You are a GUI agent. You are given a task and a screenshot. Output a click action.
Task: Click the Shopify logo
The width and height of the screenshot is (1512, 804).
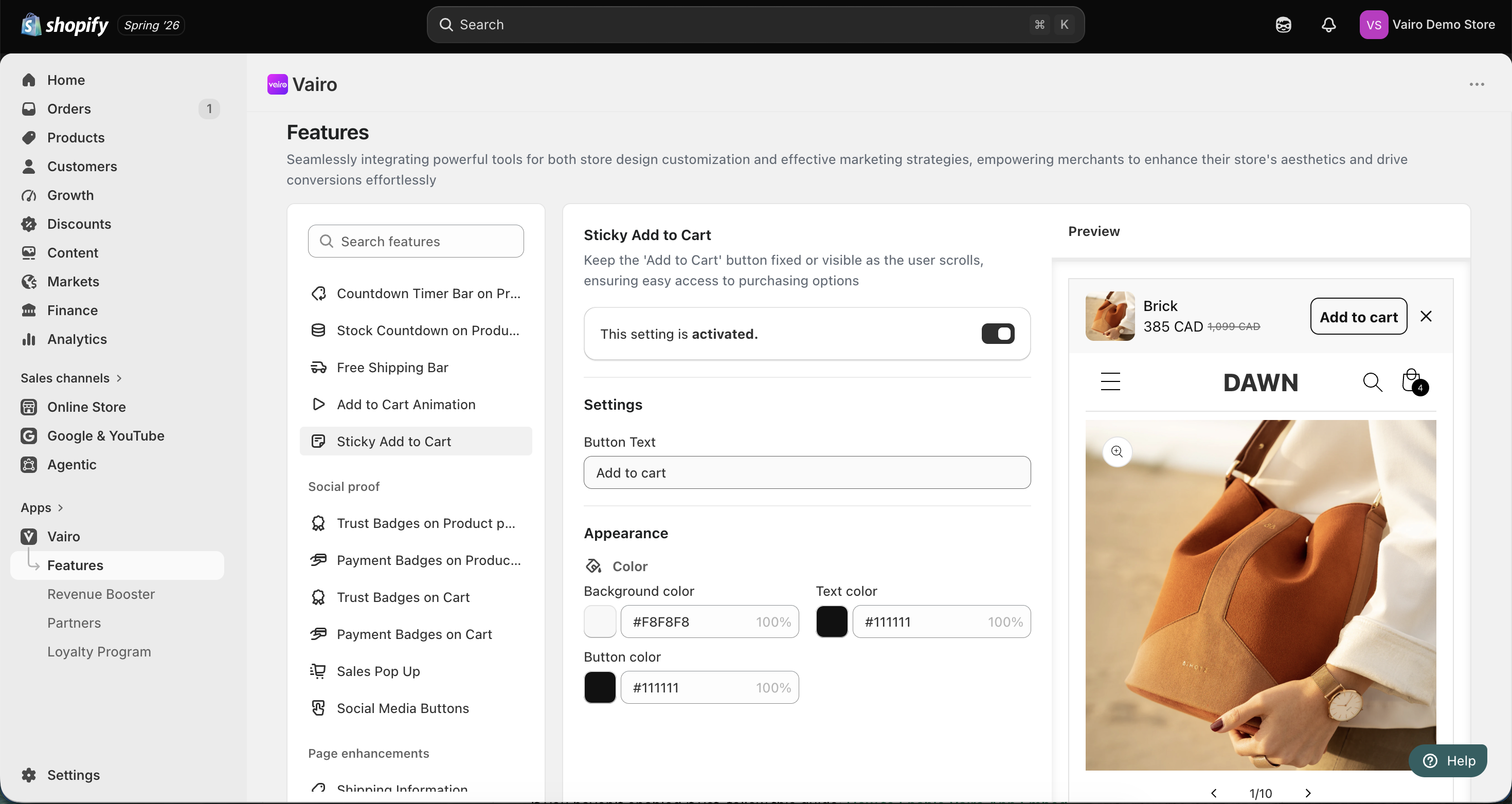[65, 25]
